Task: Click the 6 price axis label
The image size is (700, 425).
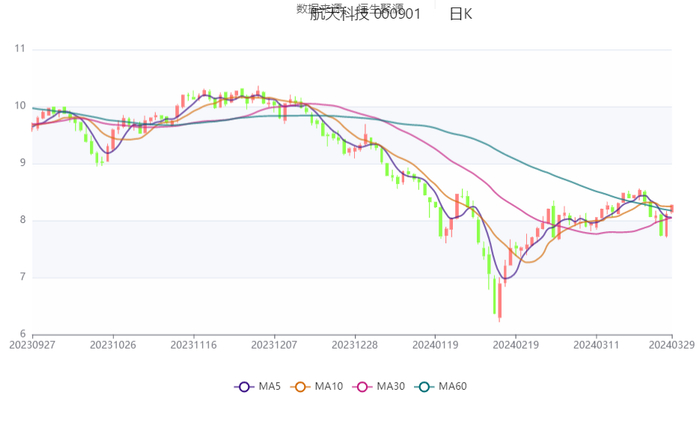Action: click(23, 334)
